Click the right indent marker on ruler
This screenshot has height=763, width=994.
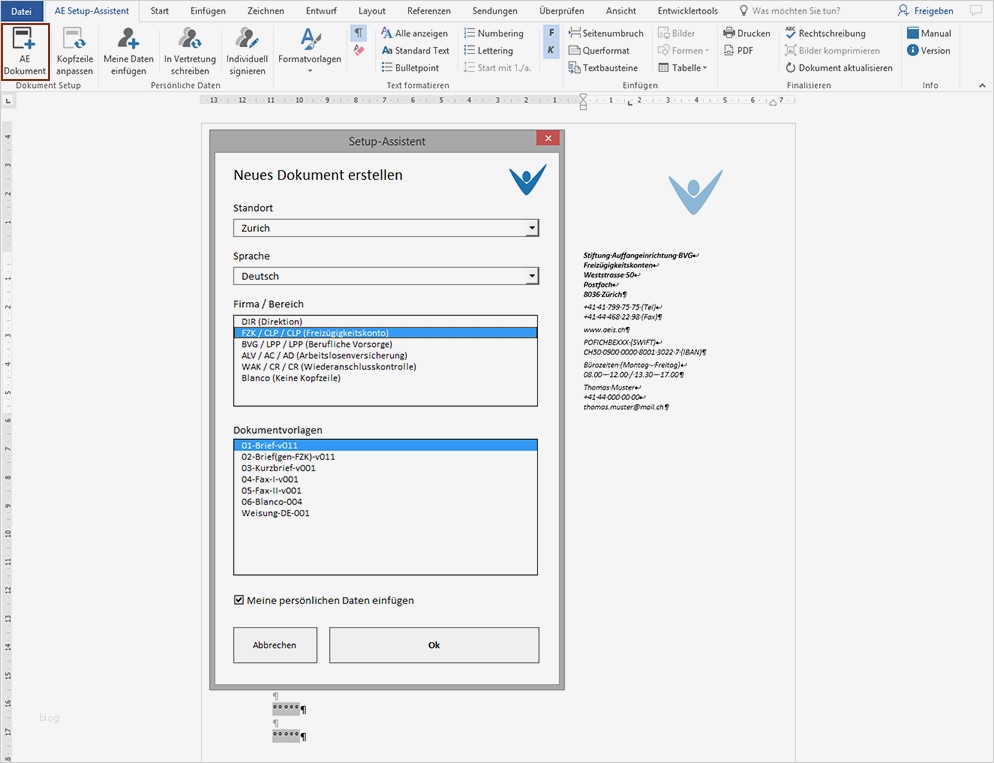click(773, 103)
